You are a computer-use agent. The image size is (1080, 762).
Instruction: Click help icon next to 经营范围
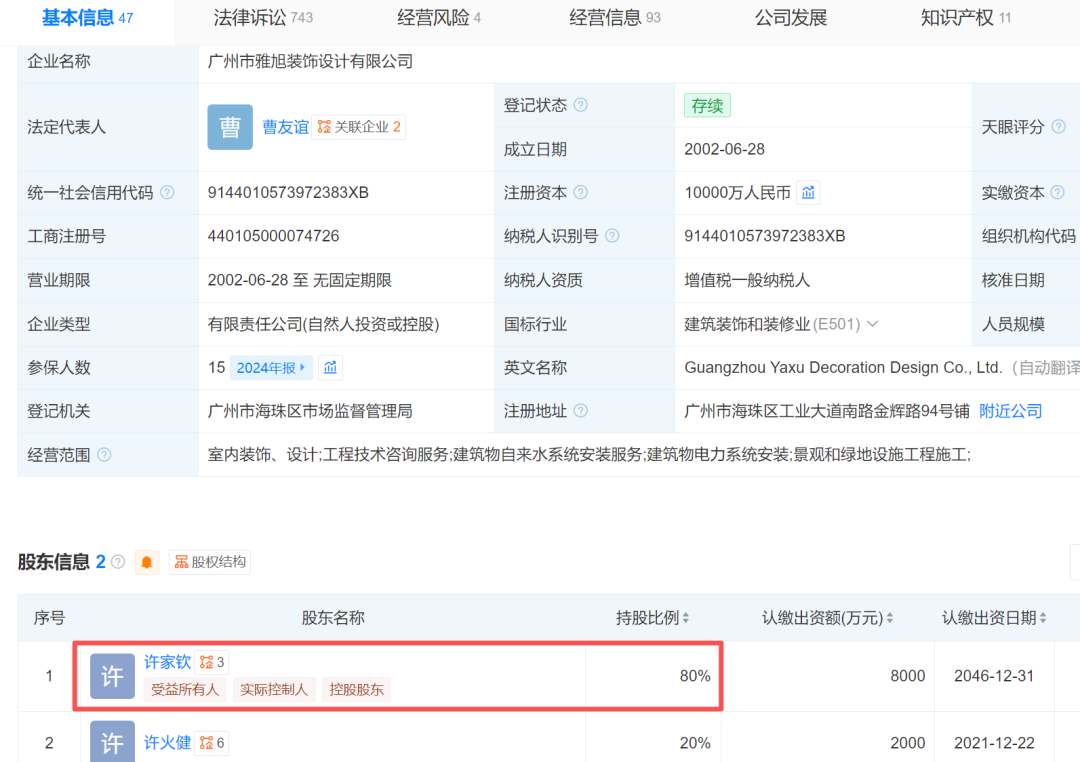pos(104,455)
